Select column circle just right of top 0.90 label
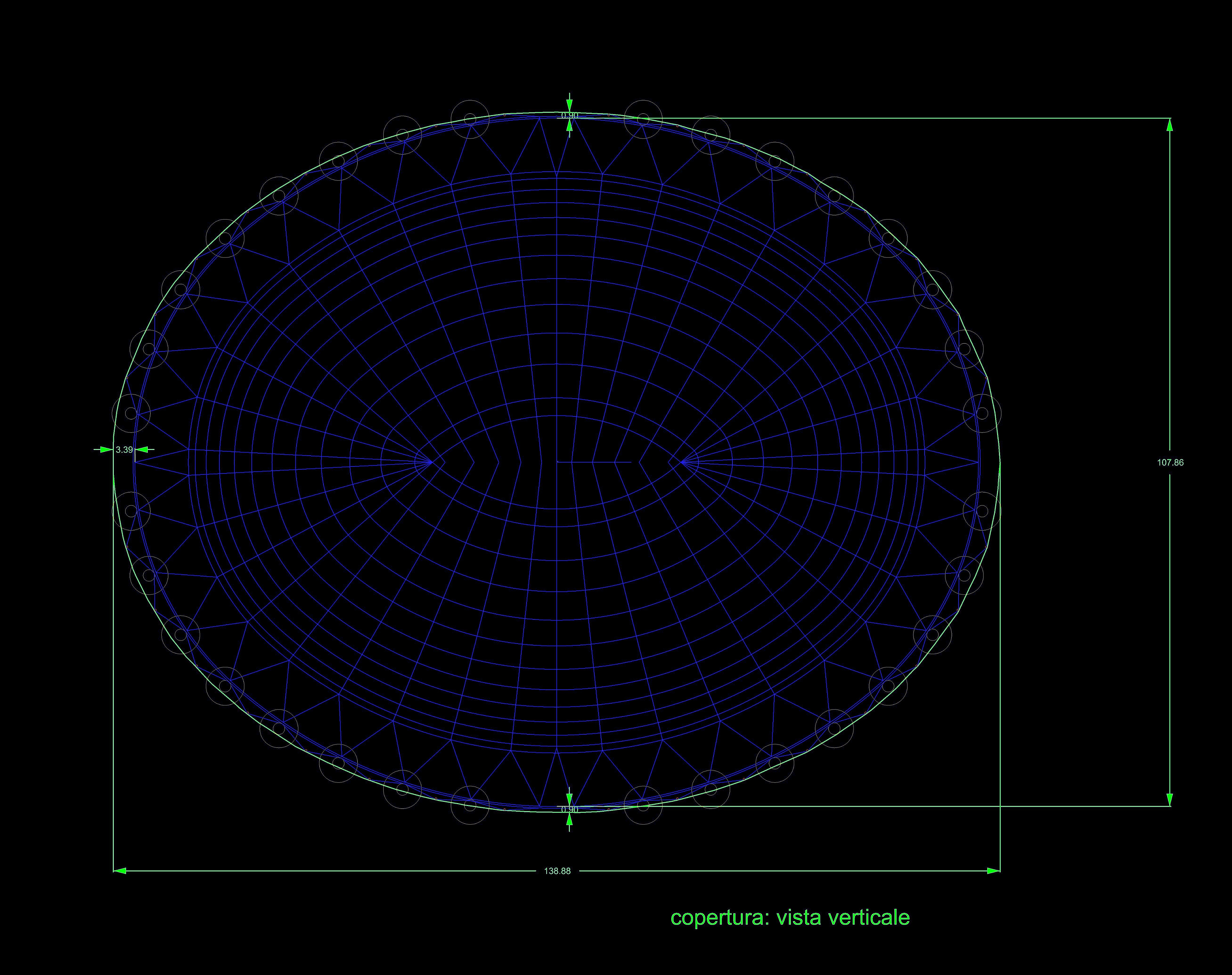Screen dimensions: 1232x975 pyautogui.click(x=643, y=119)
